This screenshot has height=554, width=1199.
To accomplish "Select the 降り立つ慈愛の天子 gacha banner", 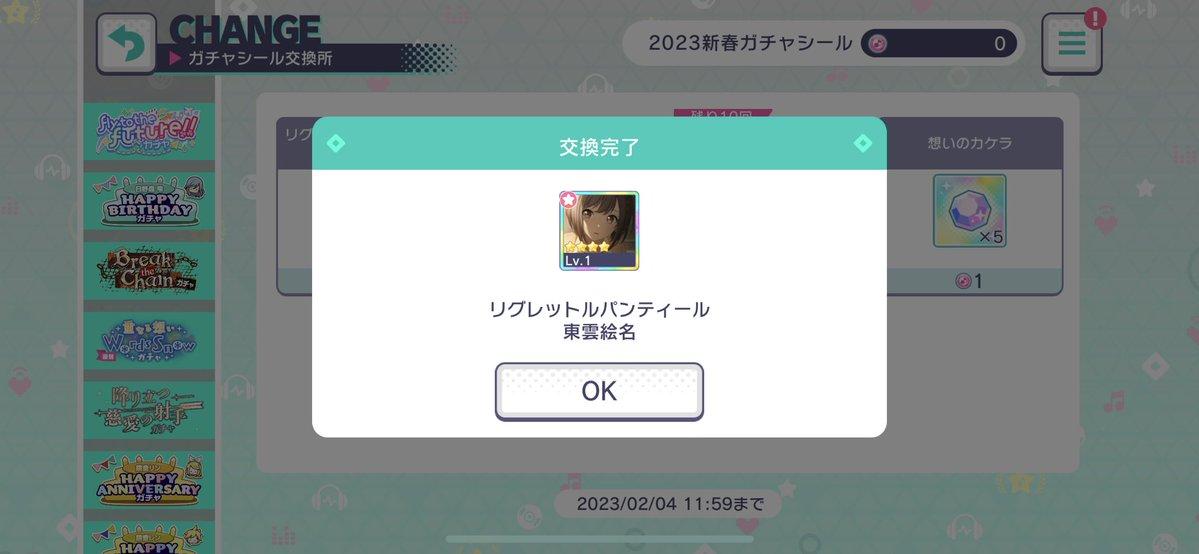I will (x=148, y=409).
